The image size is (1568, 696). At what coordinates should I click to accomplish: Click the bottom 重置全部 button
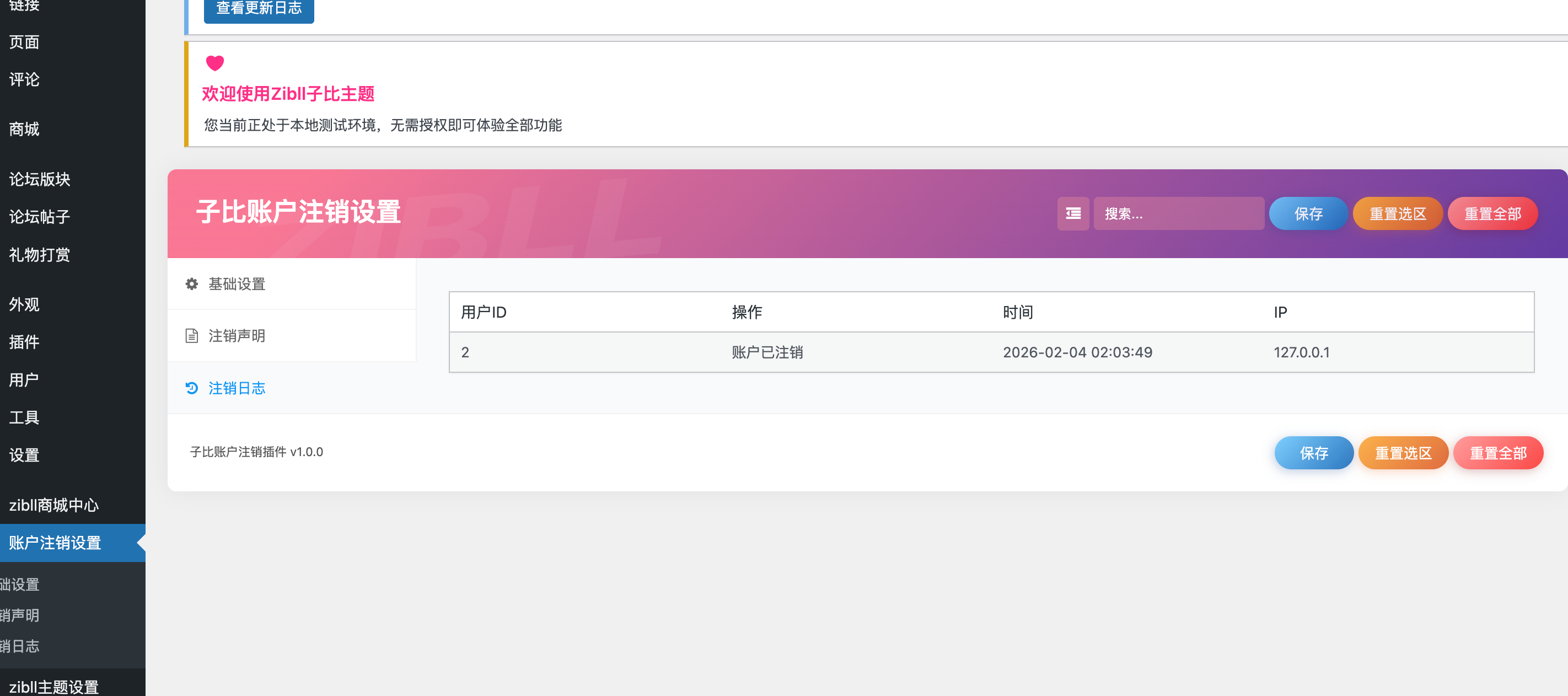(1497, 453)
